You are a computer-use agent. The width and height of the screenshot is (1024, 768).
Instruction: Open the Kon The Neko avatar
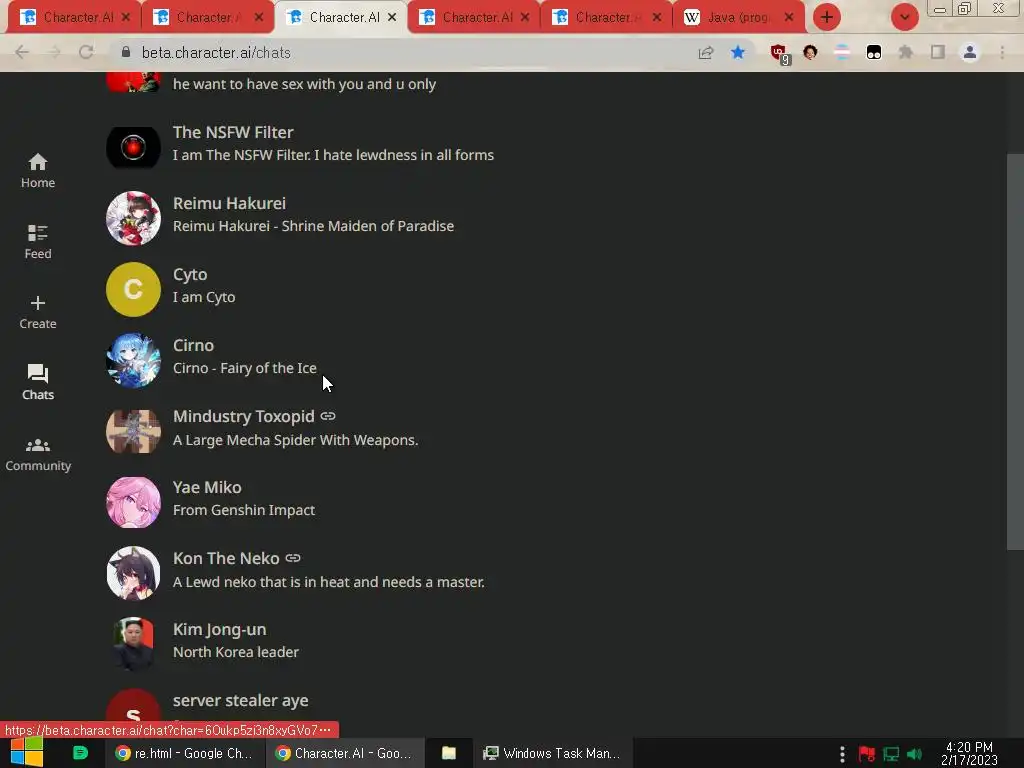(133, 573)
